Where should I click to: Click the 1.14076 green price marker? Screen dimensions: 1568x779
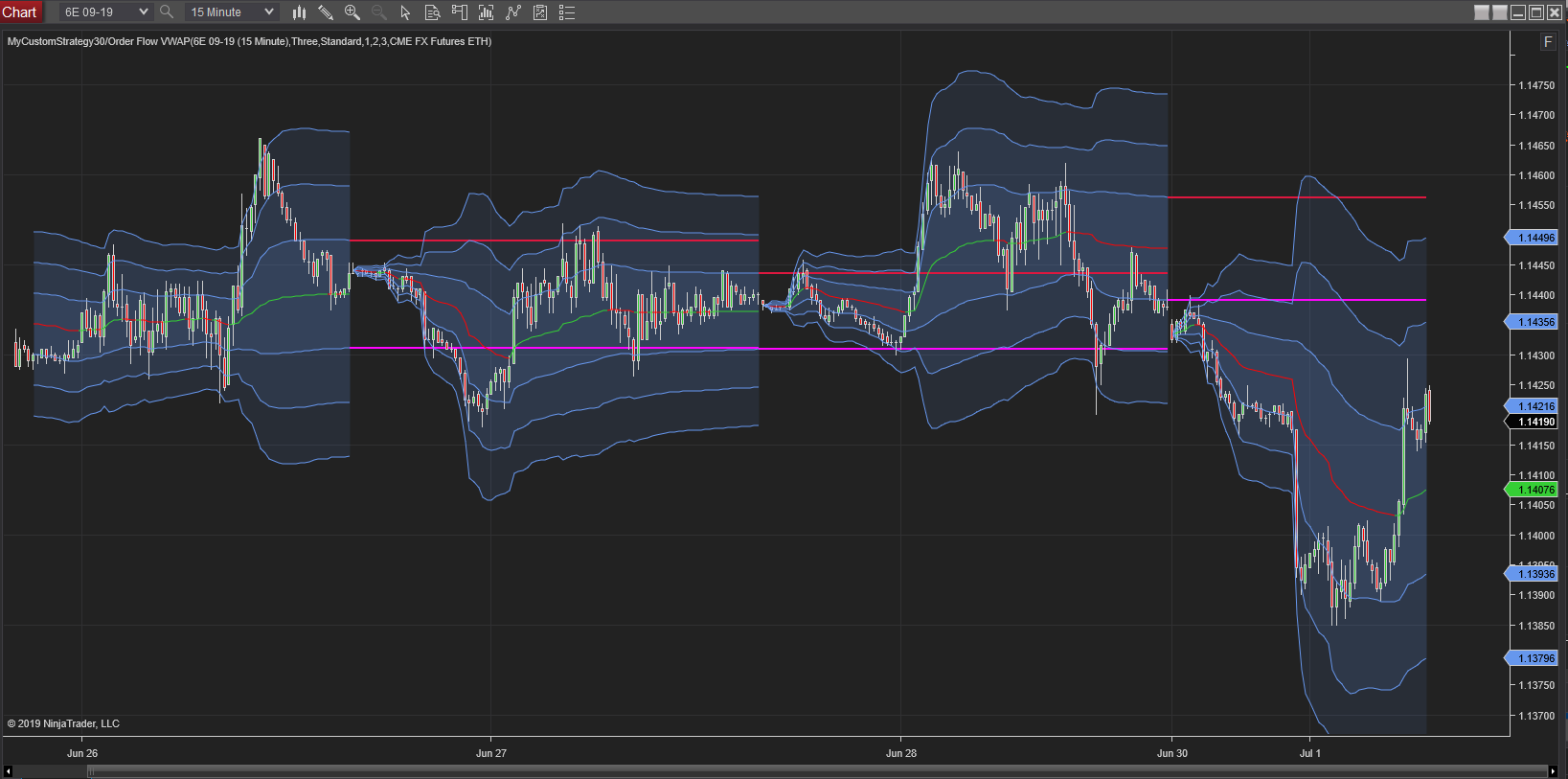tap(1535, 490)
